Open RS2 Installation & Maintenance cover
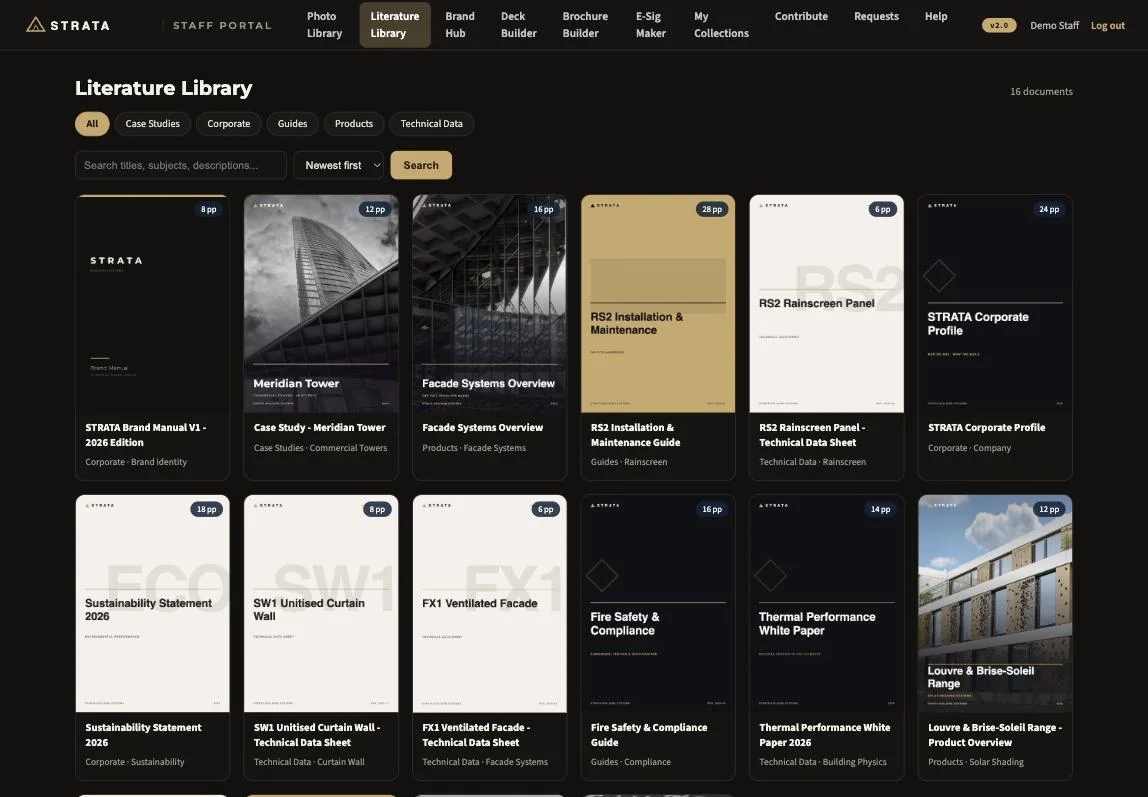Viewport: 1148px width, 797px height. click(658, 304)
